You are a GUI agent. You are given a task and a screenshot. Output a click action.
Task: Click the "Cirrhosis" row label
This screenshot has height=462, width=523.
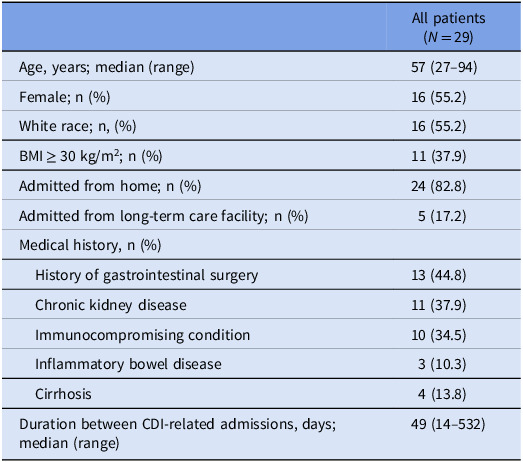(63, 394)
